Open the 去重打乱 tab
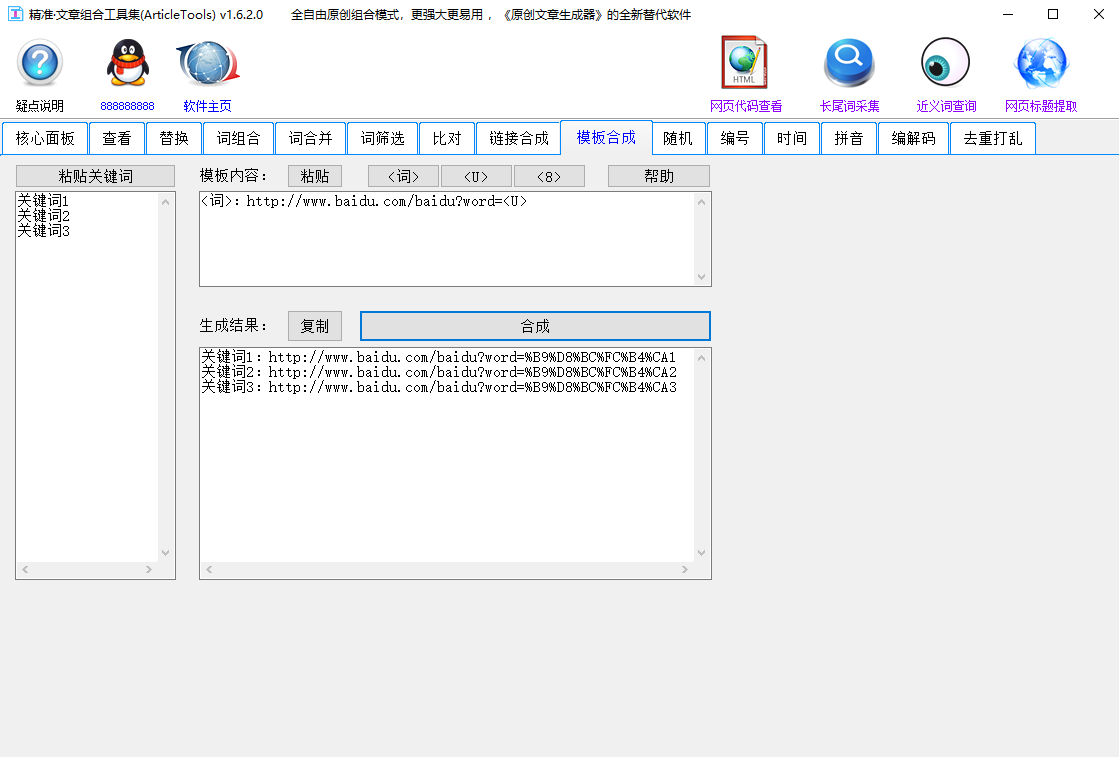The width and height of the screenshot is (1119, 757). click(x=992, y=138)
